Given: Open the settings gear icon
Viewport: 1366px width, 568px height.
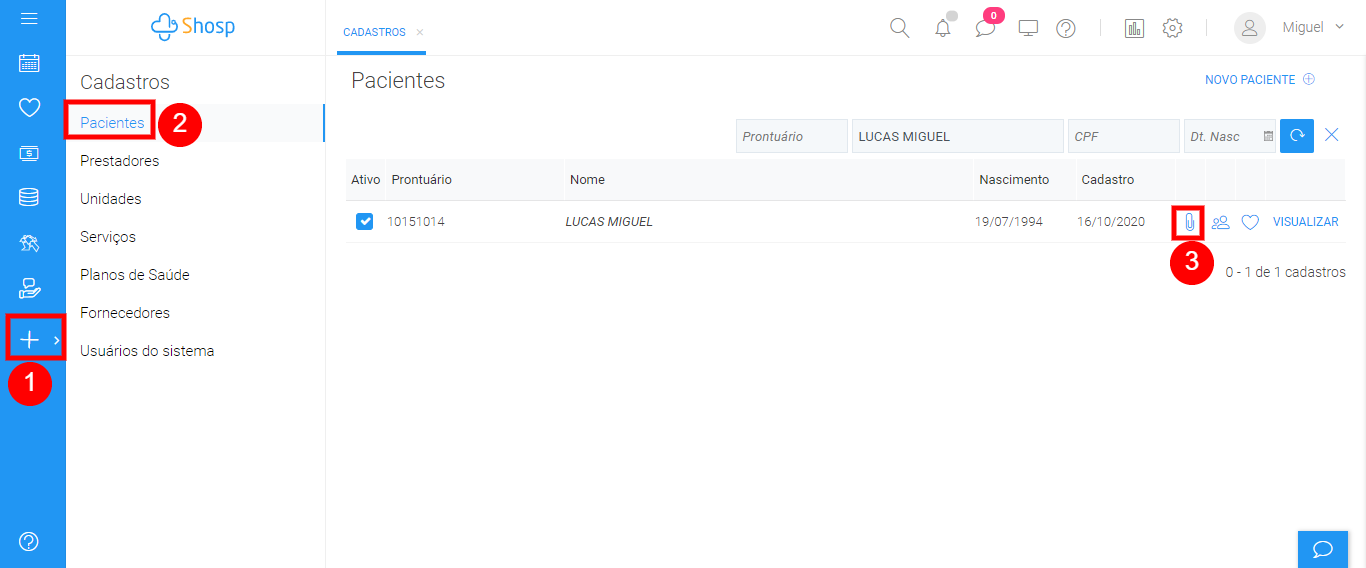Looking at the screenshot, I should [1173, 28].
